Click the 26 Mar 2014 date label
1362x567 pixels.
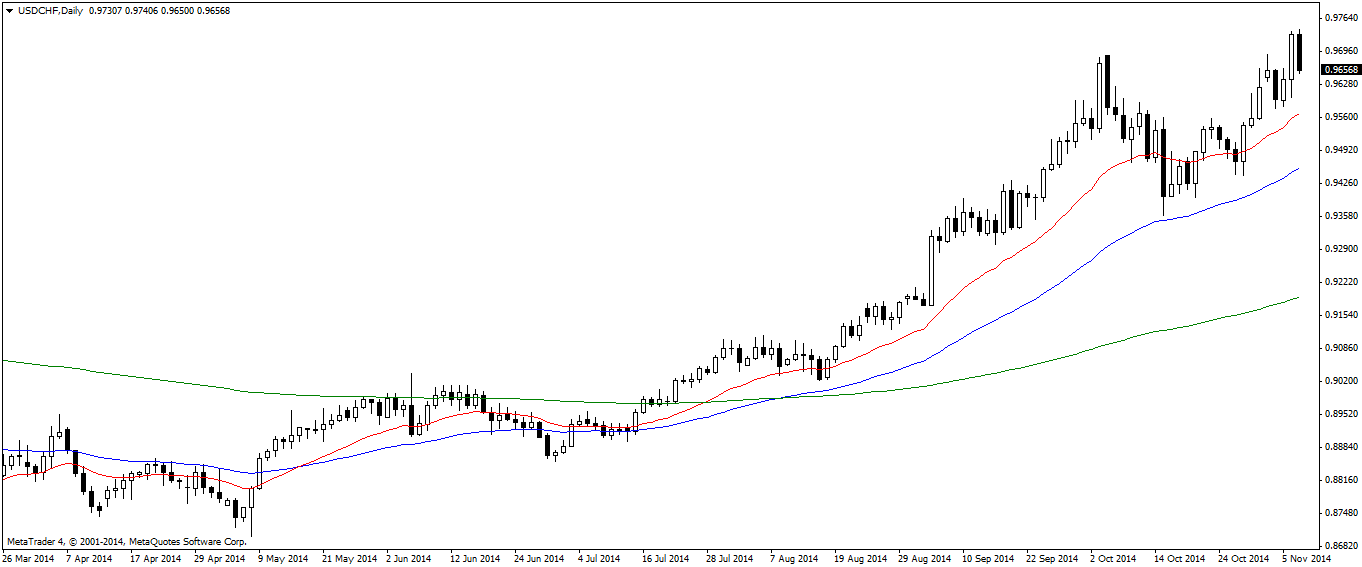tap(29, 558)
